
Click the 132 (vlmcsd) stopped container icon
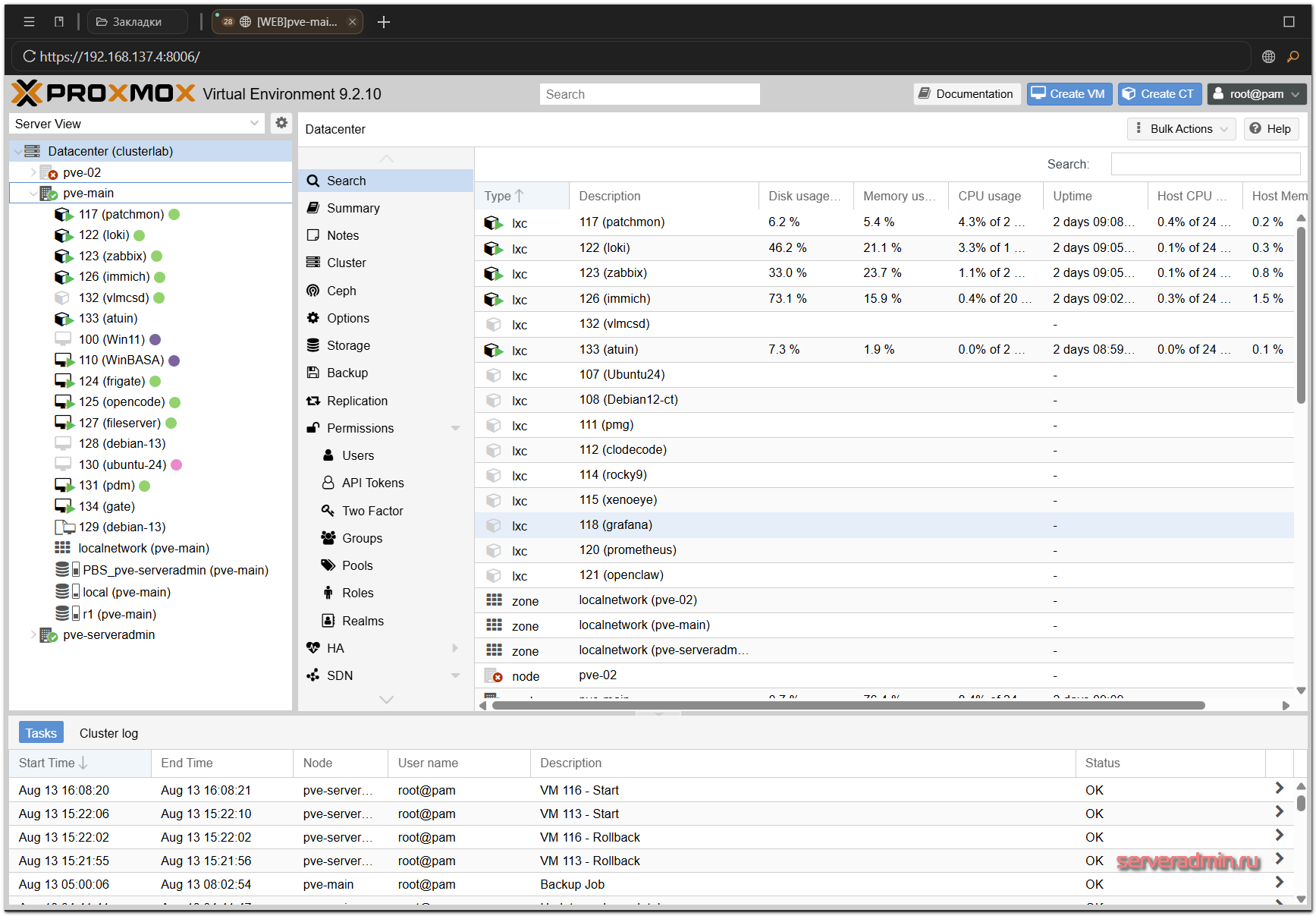click(x=62, y=298)
